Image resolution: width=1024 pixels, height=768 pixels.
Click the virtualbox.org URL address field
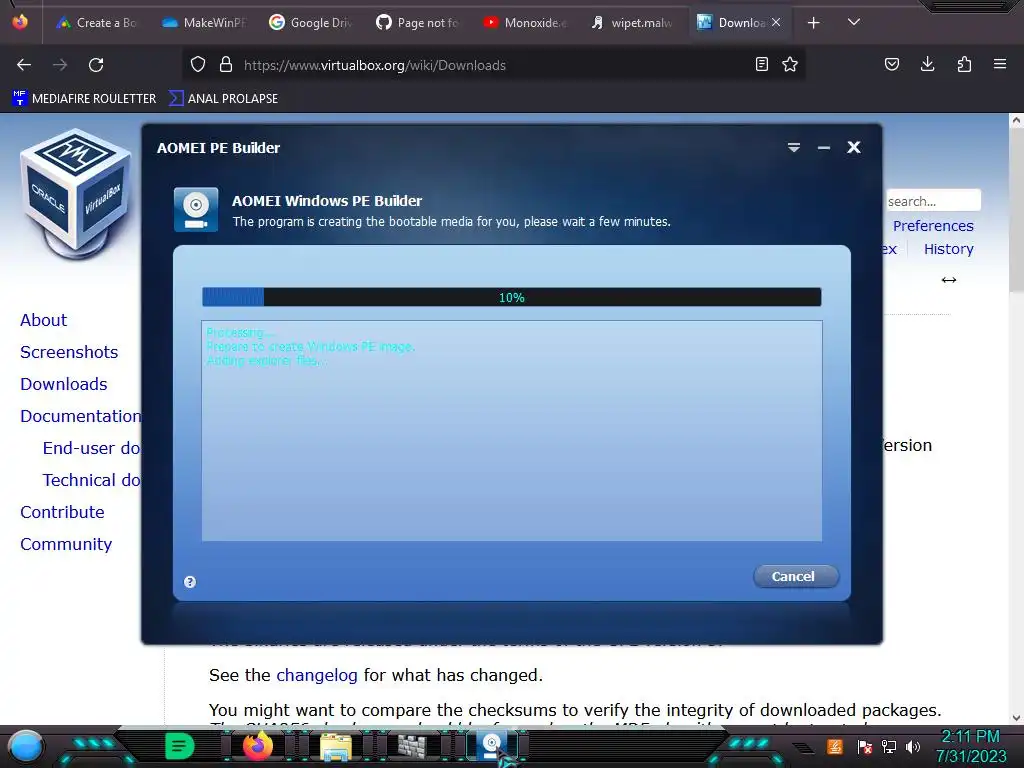[x=496, y=65]
